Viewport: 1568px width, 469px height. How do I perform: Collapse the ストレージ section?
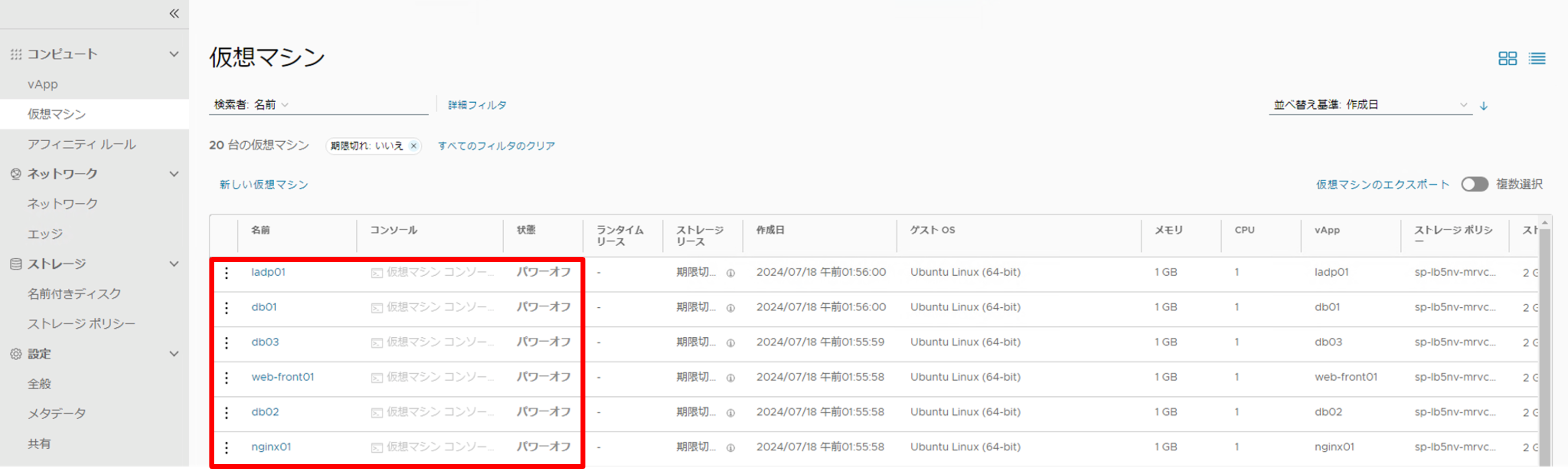click(174, 264)
